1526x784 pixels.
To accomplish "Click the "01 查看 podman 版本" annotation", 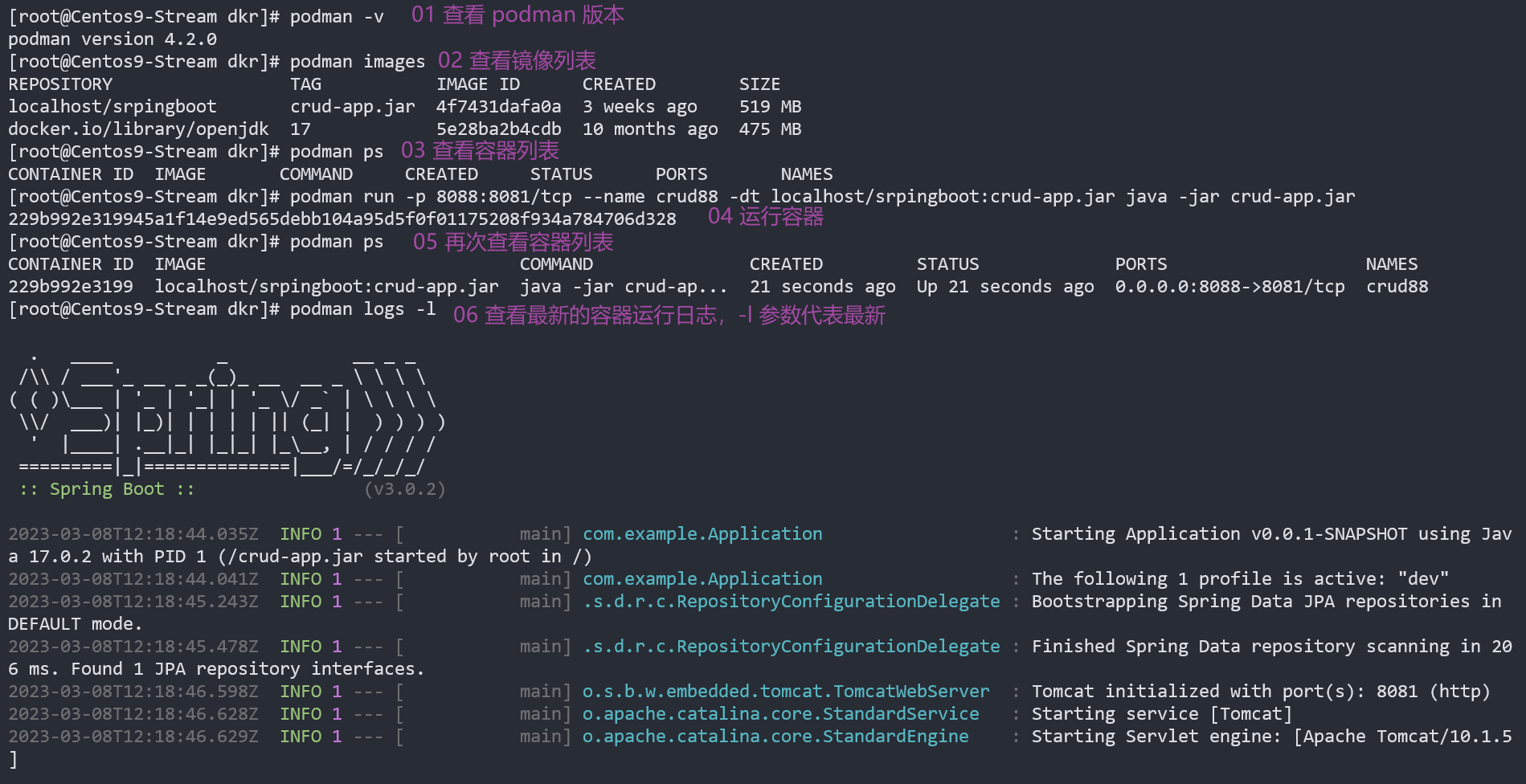I will pos(518,15).
